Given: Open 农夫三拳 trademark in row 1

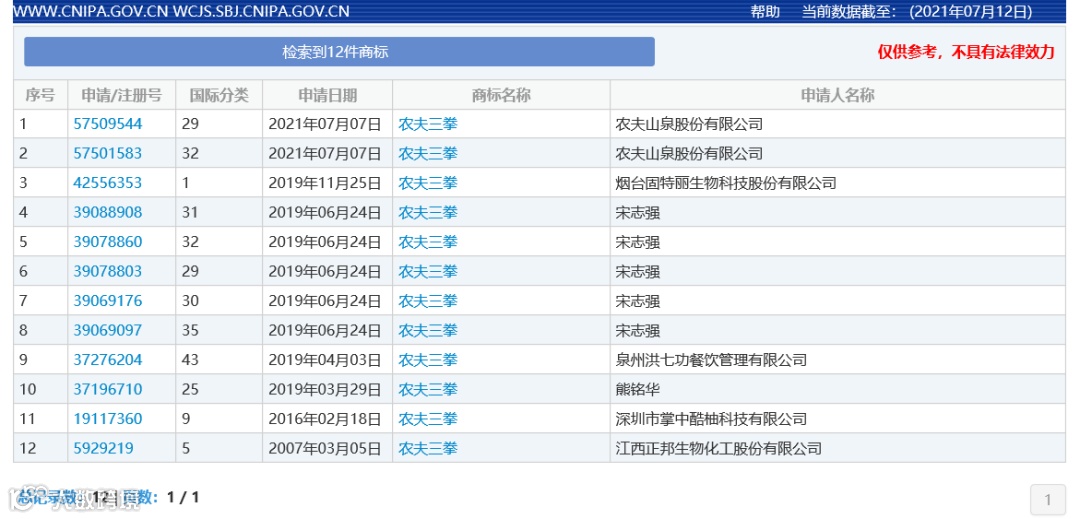Looking at the screenshot, I should coord(428,124).
